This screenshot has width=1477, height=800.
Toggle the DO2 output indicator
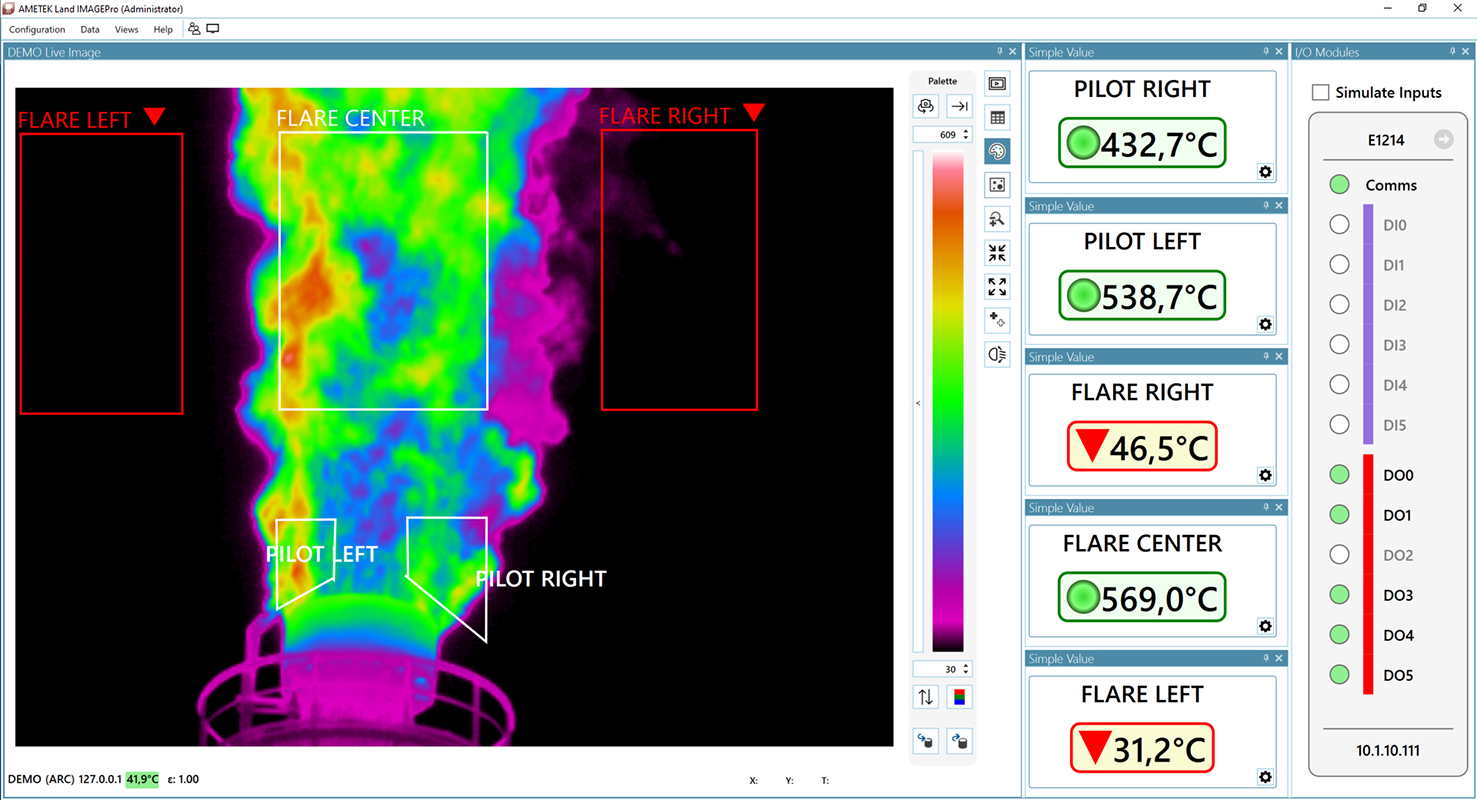coord(1339,554)
